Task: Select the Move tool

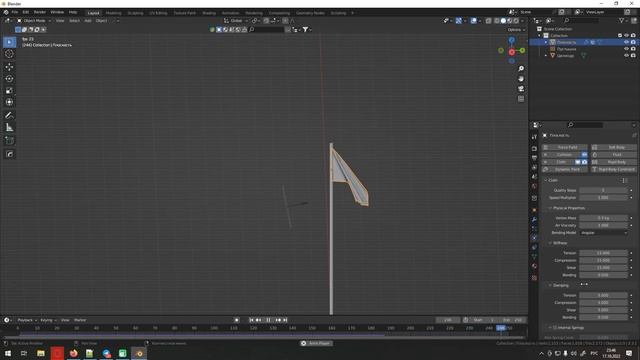Action: [x=9, y=67]
